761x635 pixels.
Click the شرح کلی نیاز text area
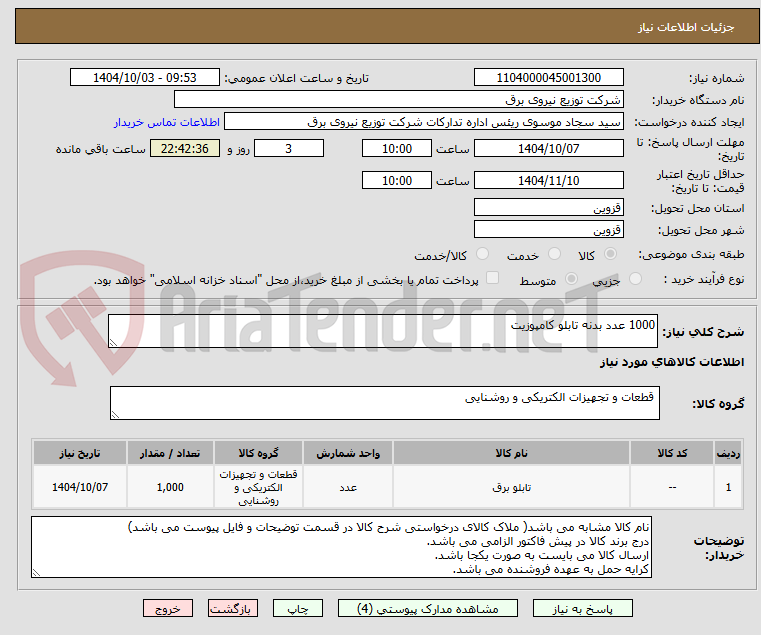[382, 331]
